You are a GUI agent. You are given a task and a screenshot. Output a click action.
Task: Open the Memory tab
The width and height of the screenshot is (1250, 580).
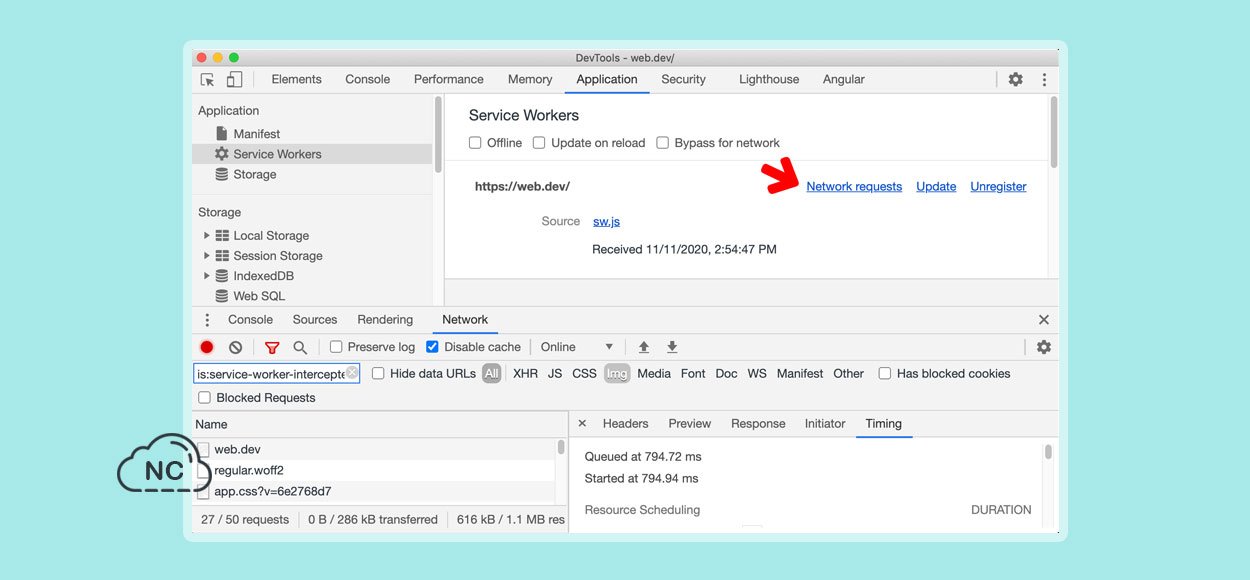530,80
